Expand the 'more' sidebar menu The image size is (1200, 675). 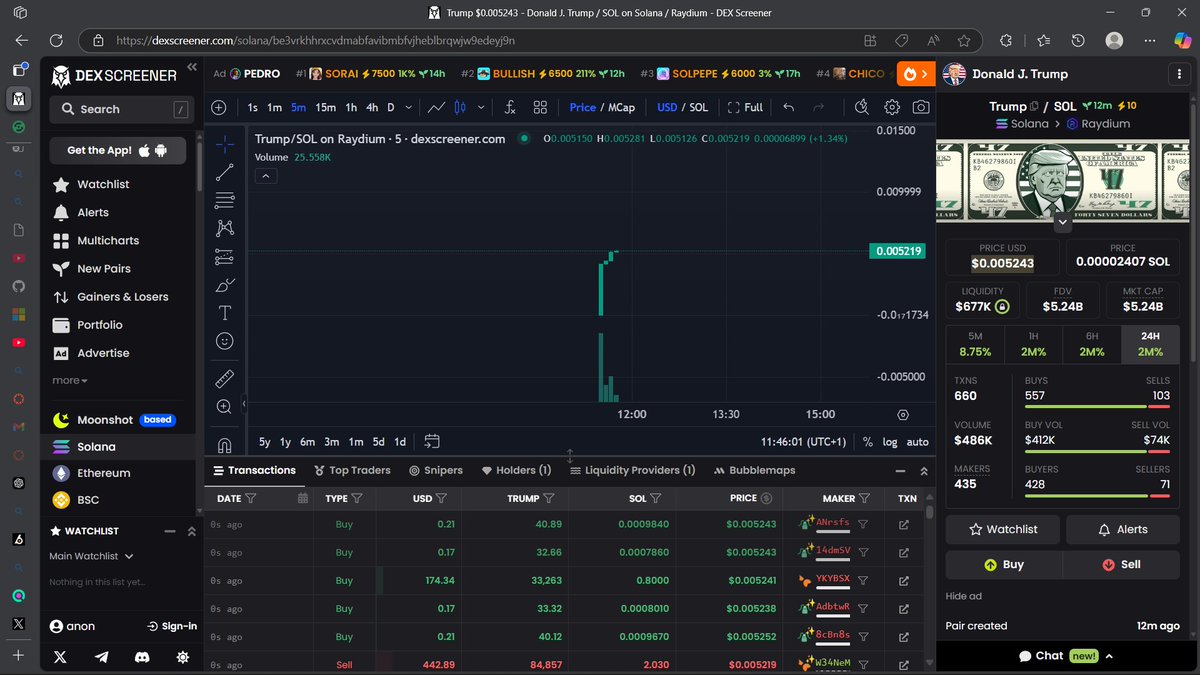coord(70,380)
